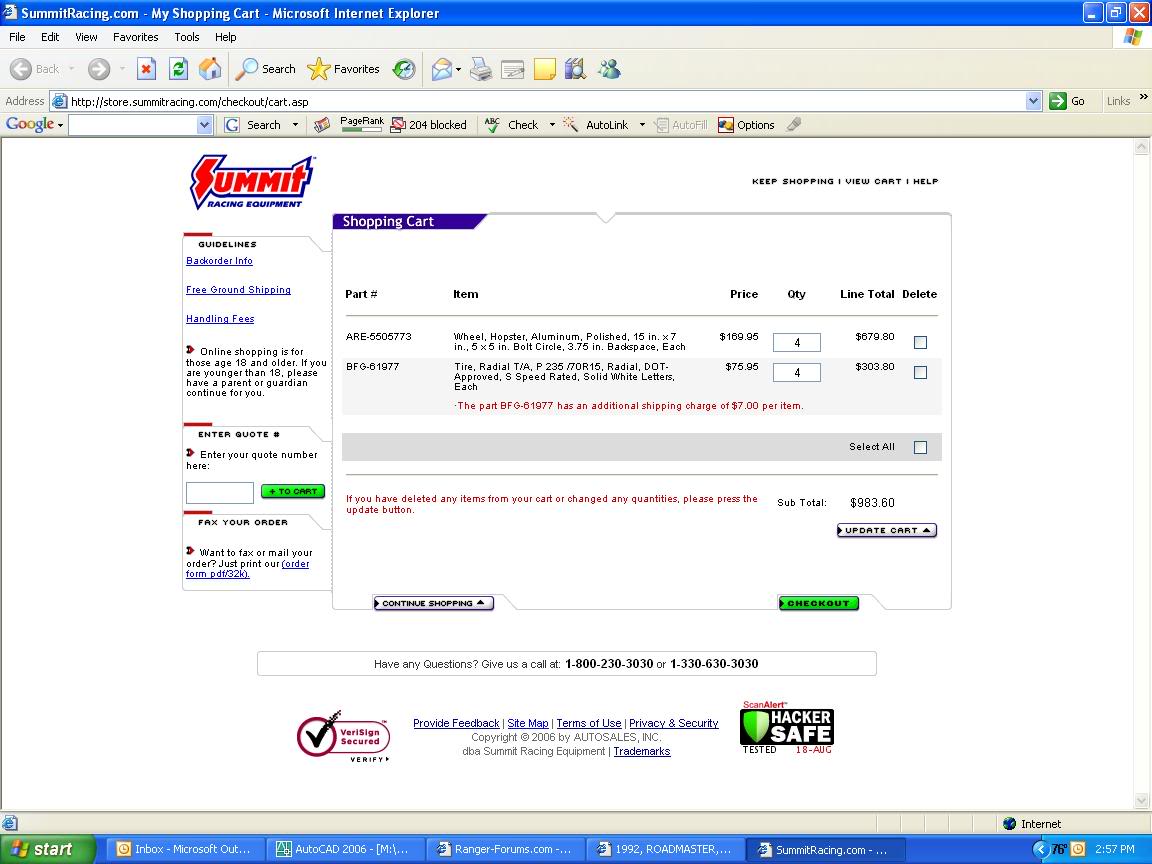Open the Handling Fees link
This screenshot has width=1152, height=864.
[220, 319]
